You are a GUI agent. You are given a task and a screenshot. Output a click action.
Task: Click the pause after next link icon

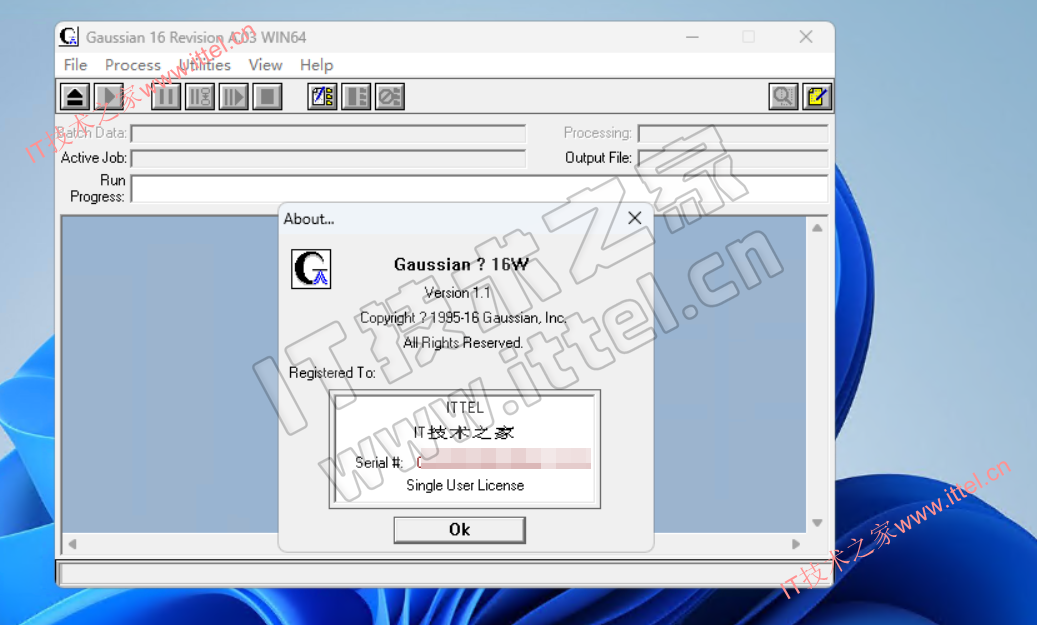click(200, 97)
